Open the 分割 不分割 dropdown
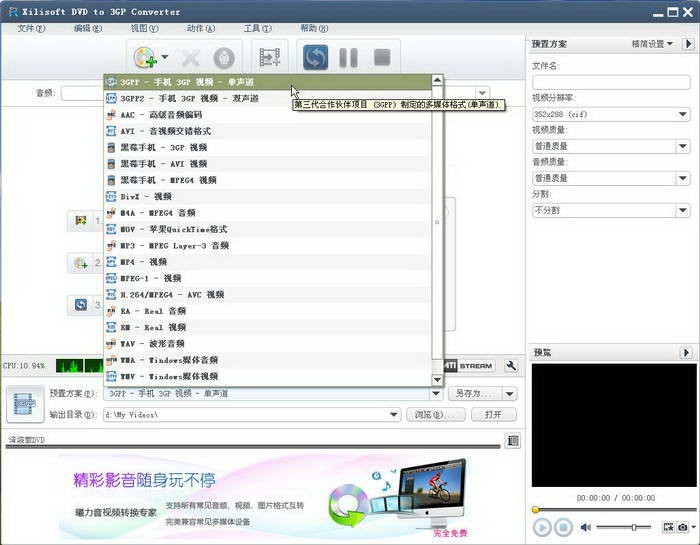Image resolution: width=700 pixels, height=545 pixels. (x=683, y=210)
